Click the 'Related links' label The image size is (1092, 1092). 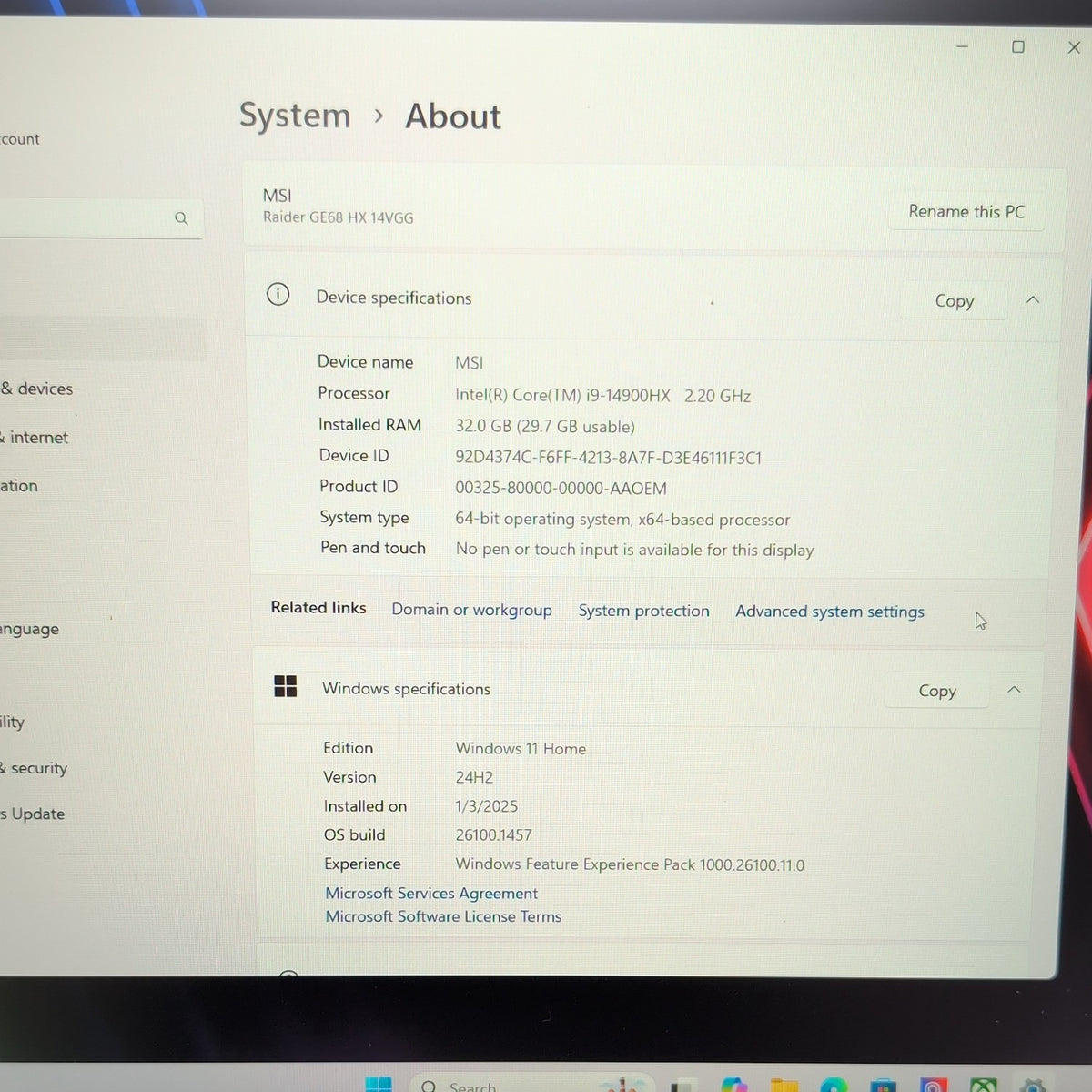pyautogui.click(x=318, y=607)
